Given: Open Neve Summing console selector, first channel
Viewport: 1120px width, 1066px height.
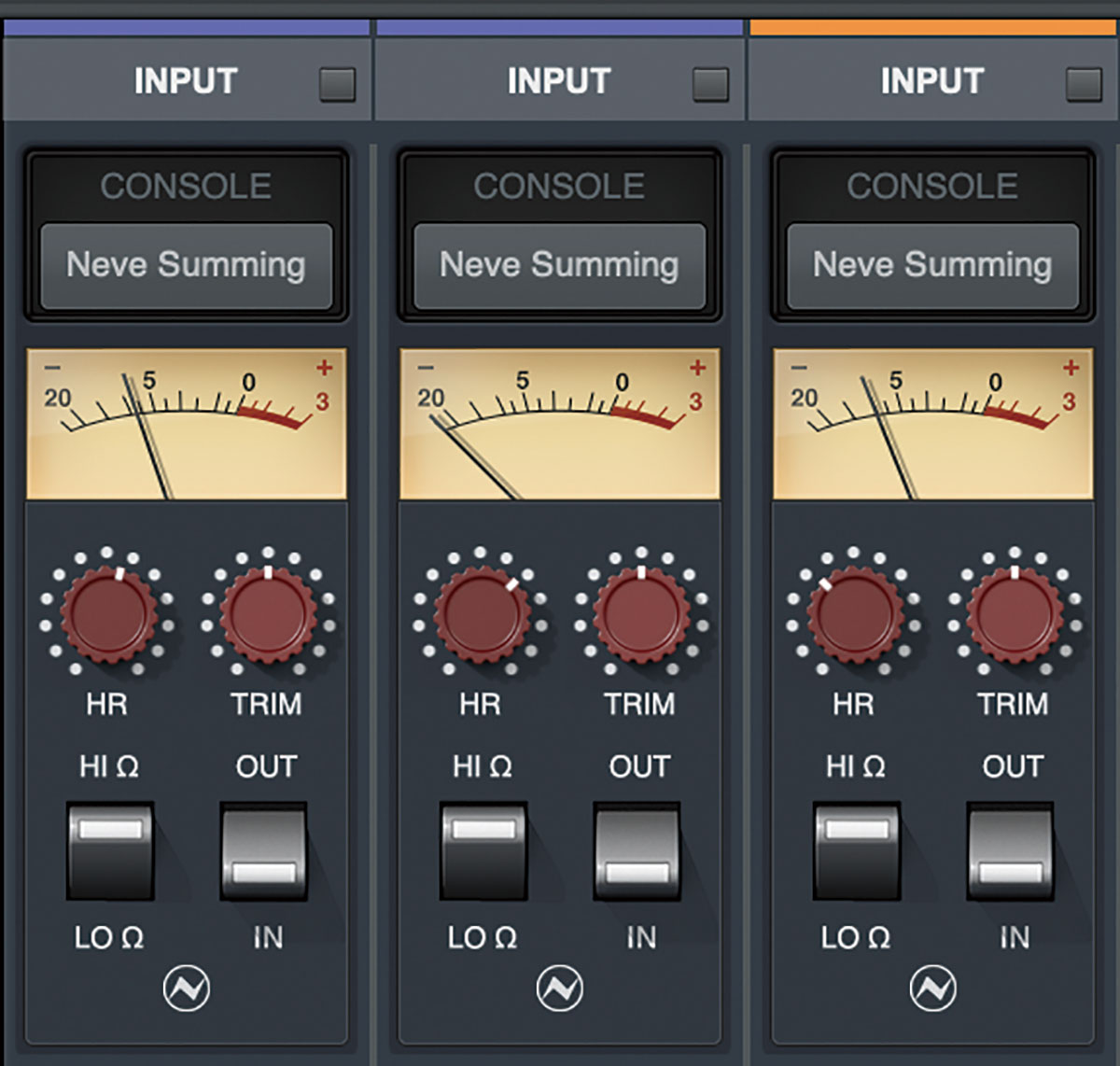Looking at the screenshot, I should pyautogui.click(x=186, y=265).
